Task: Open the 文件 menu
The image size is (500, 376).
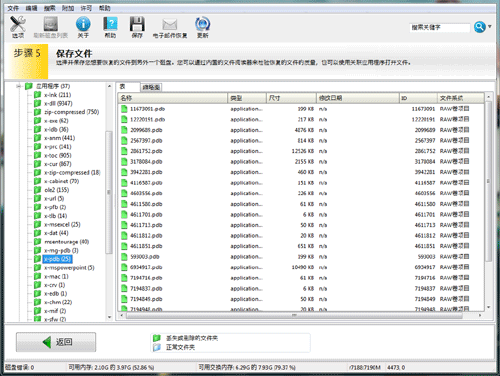Action: 13,8
